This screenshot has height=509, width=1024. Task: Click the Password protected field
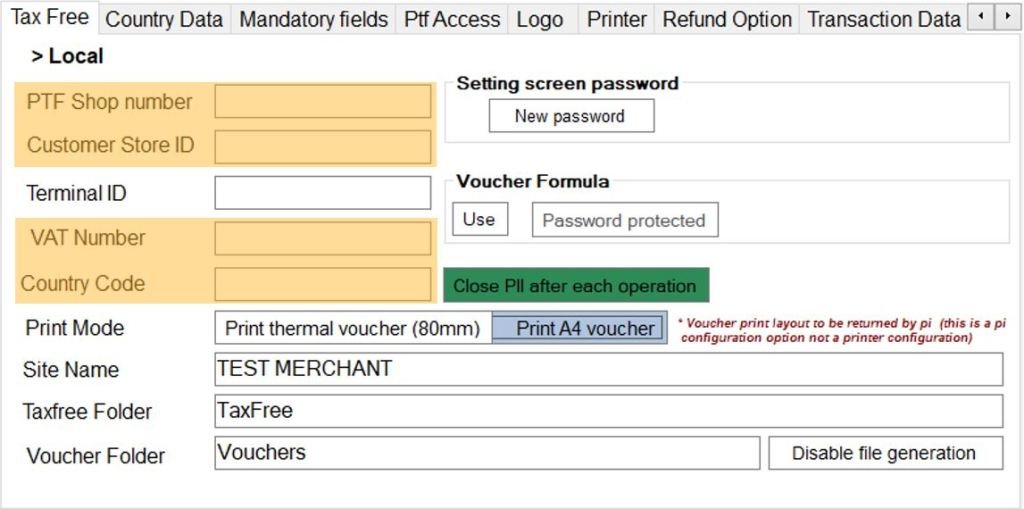pos(624,220)
